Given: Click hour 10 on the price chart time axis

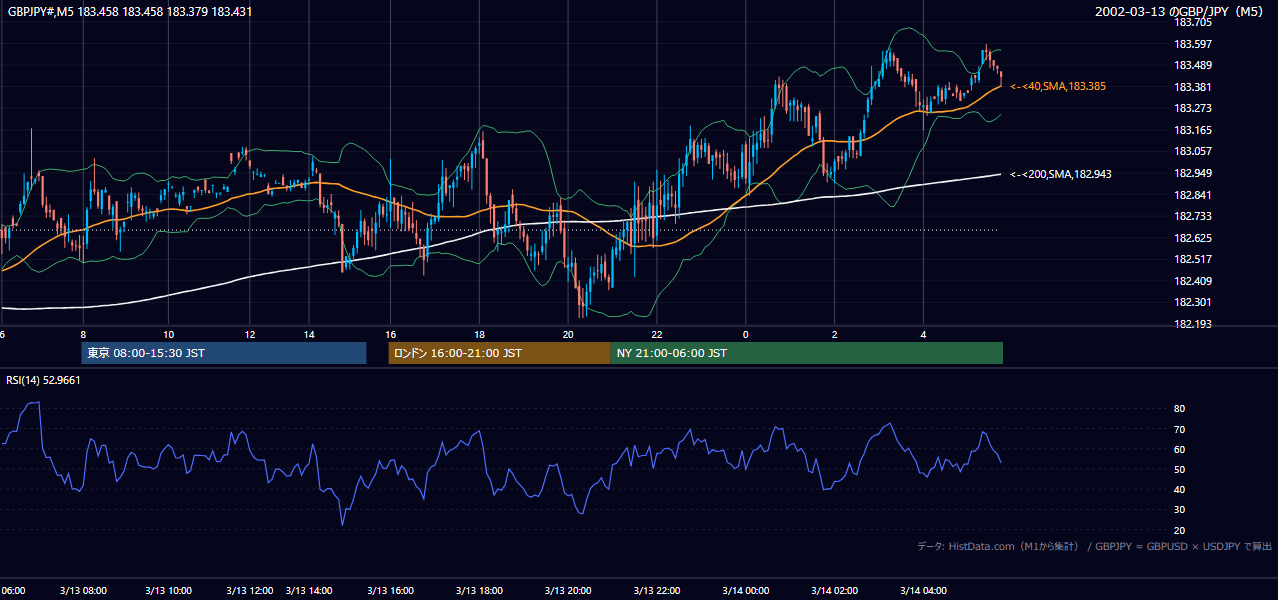Looking at the screenshot, I should click(x=168, y=335).
